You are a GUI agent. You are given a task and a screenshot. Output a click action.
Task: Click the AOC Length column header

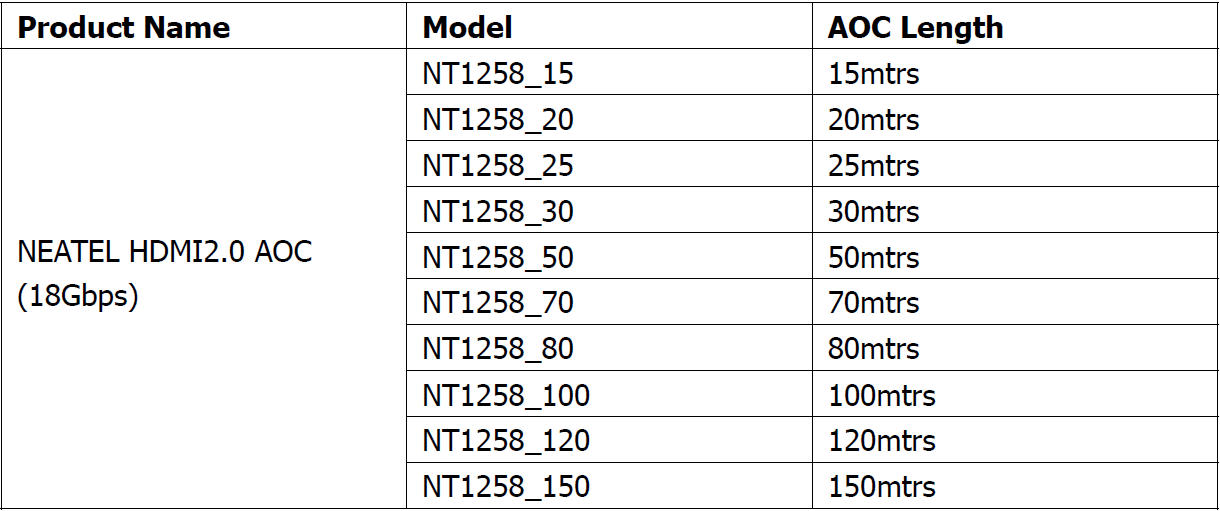915,27
